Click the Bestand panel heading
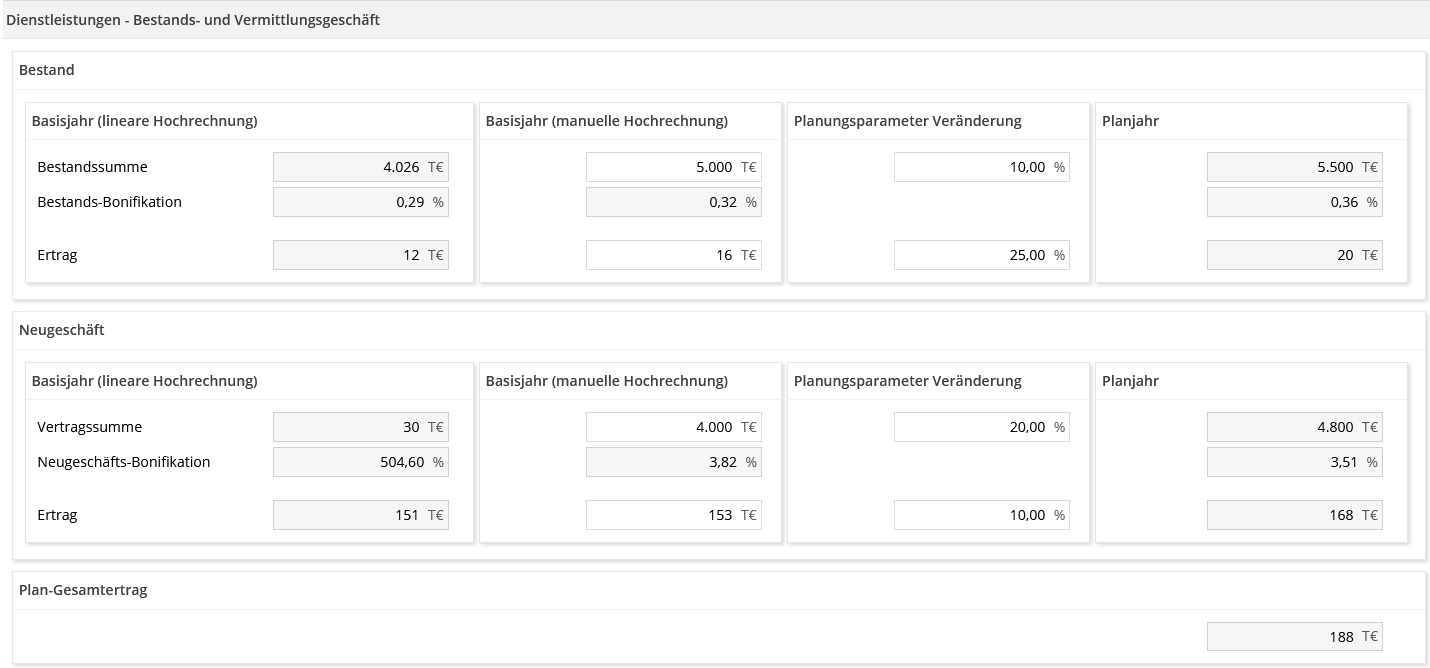The height and width of the screenshot is (668, 1430). click(47, 70)
